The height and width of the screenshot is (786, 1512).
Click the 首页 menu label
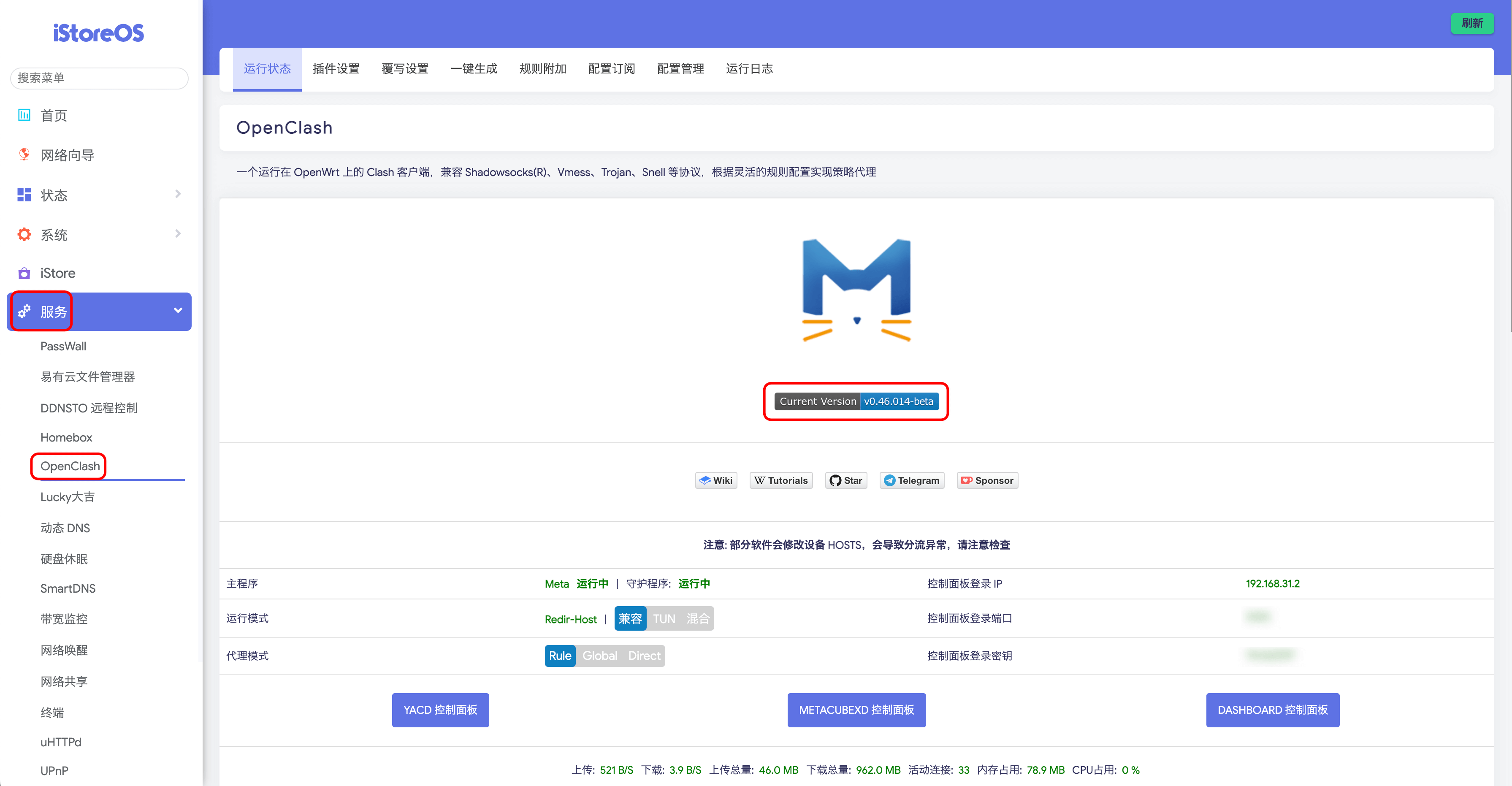pos(54,116)
